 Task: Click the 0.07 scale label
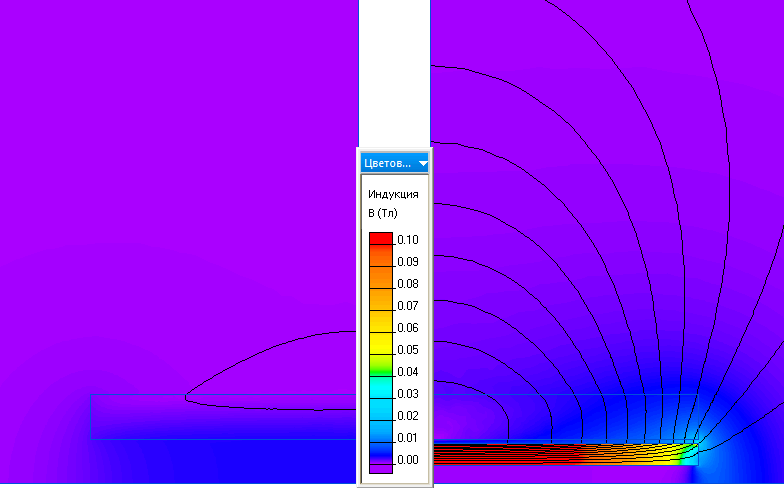408,306
